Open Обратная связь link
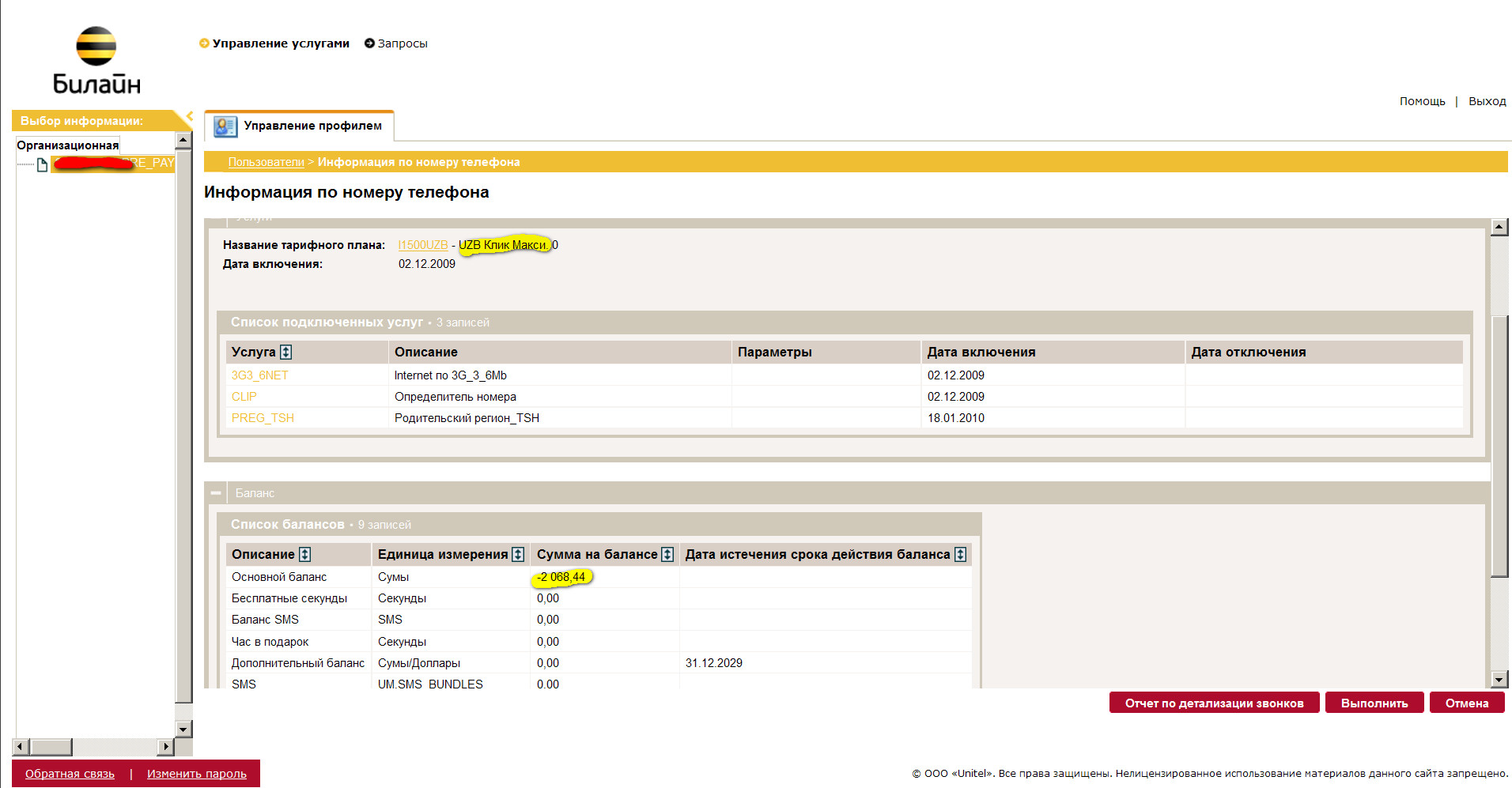1512x788 pixels. tap(70, 774)
